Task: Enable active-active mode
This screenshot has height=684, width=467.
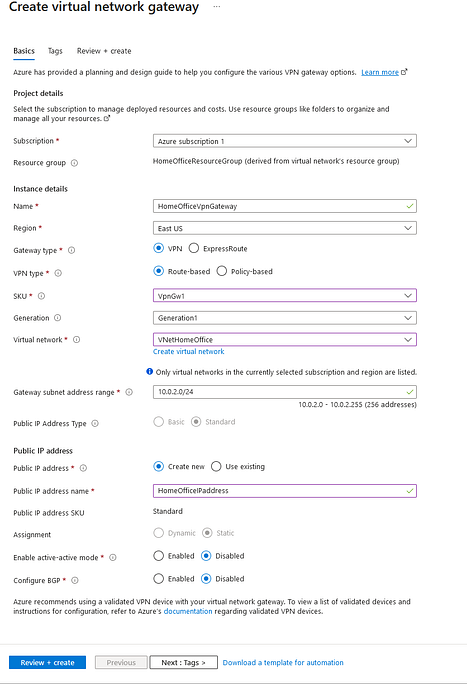Action: [158, 556]
